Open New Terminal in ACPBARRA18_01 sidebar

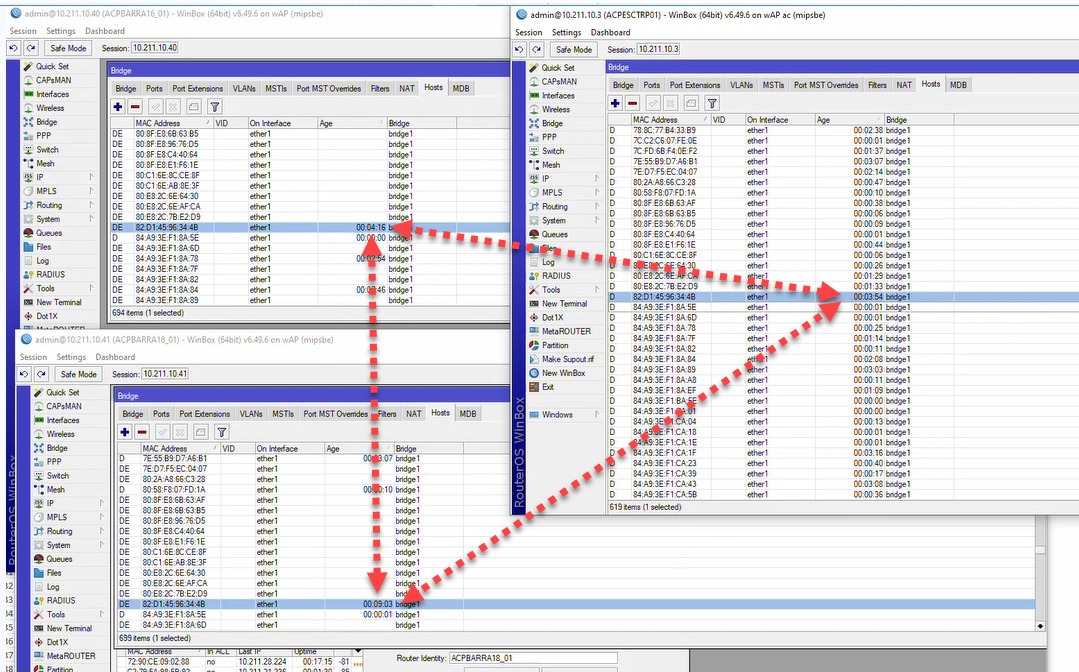click(x=69, y=629)
